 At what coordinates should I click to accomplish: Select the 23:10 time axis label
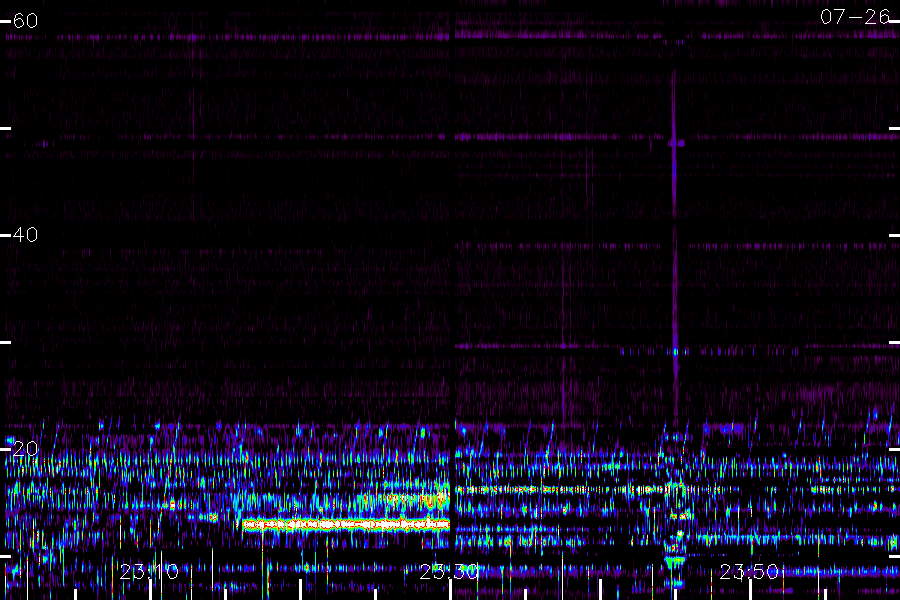pyautogui.click(x=149, y=572)
